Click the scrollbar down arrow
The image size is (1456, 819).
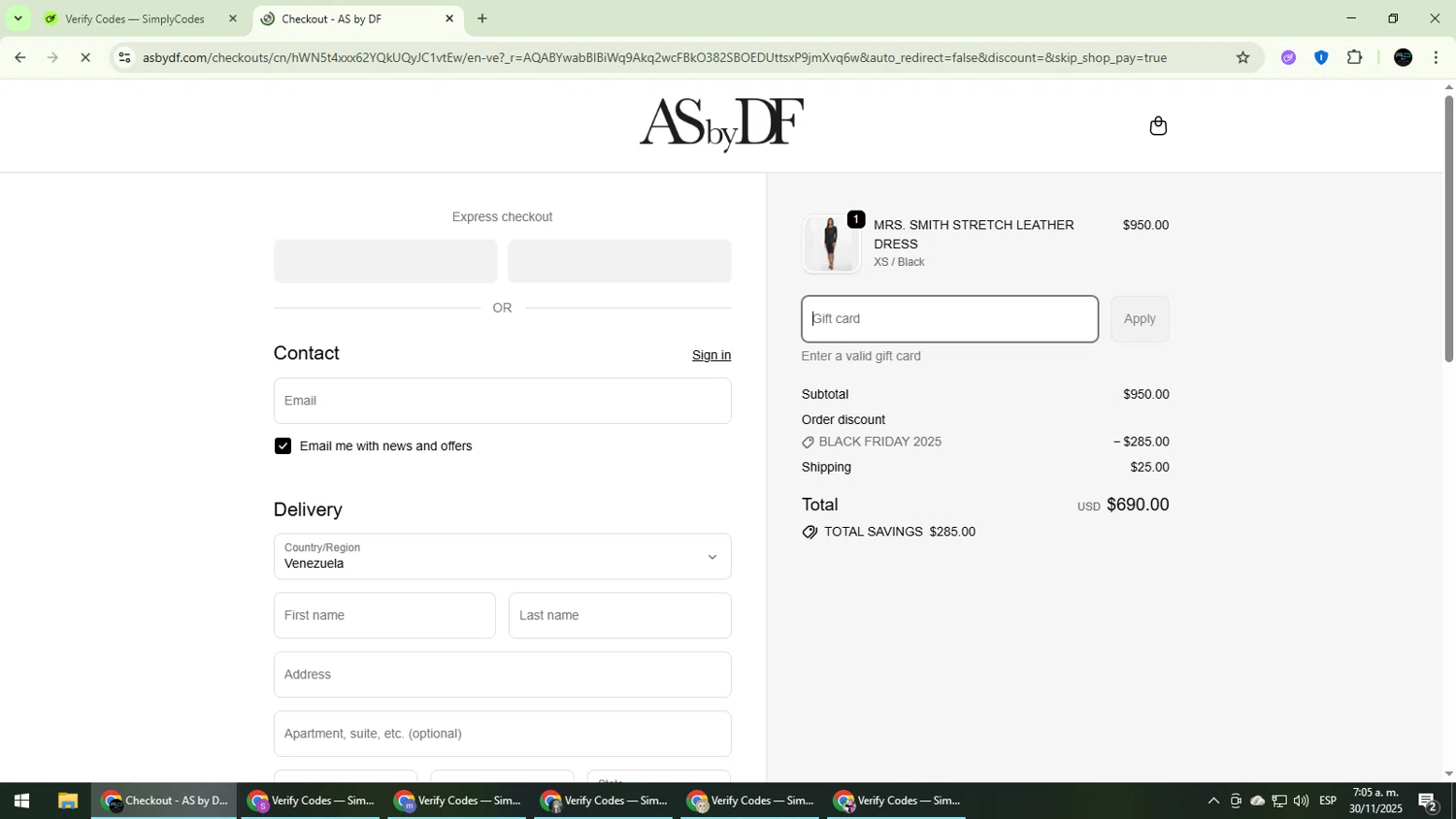[x=1448, y=773]
